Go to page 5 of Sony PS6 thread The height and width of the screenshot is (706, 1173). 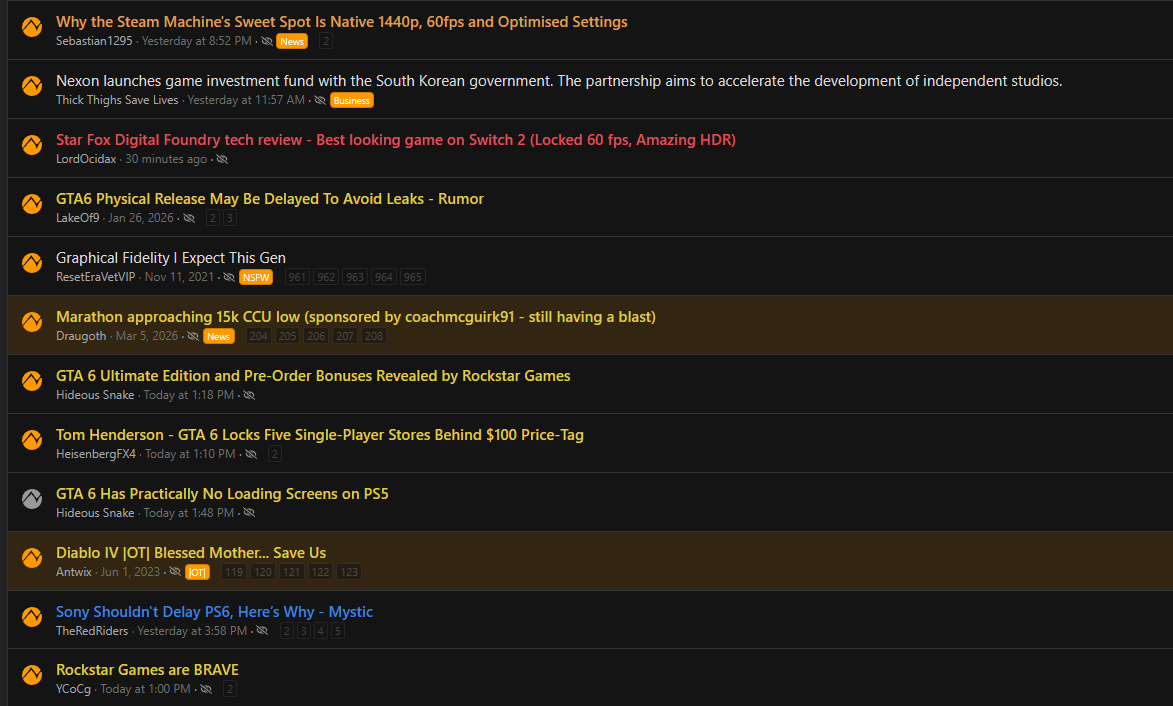coord(337,631)
